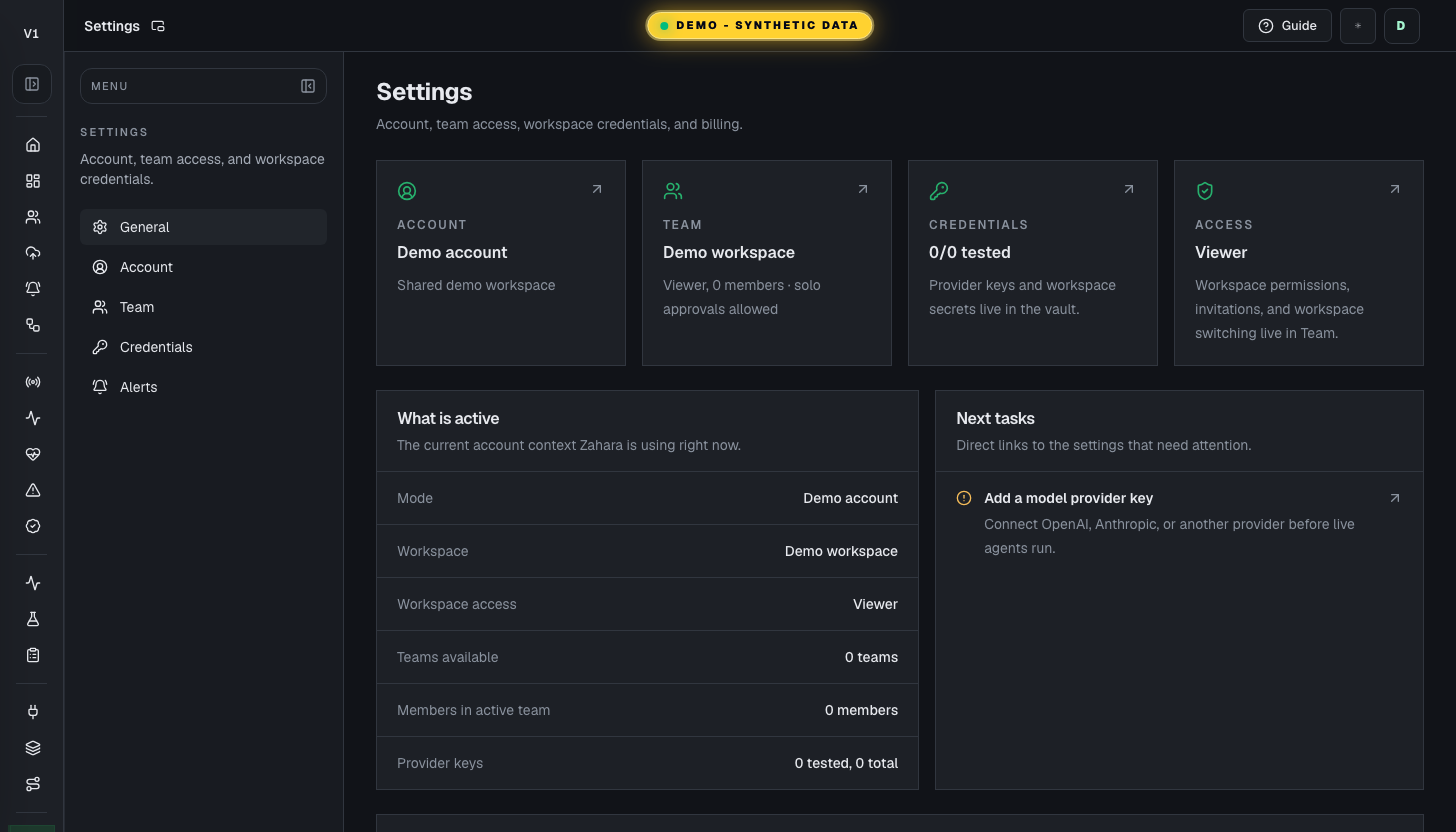Click the 'Viewer' Access card title
1456x832 pixels.
(1221, 252)
